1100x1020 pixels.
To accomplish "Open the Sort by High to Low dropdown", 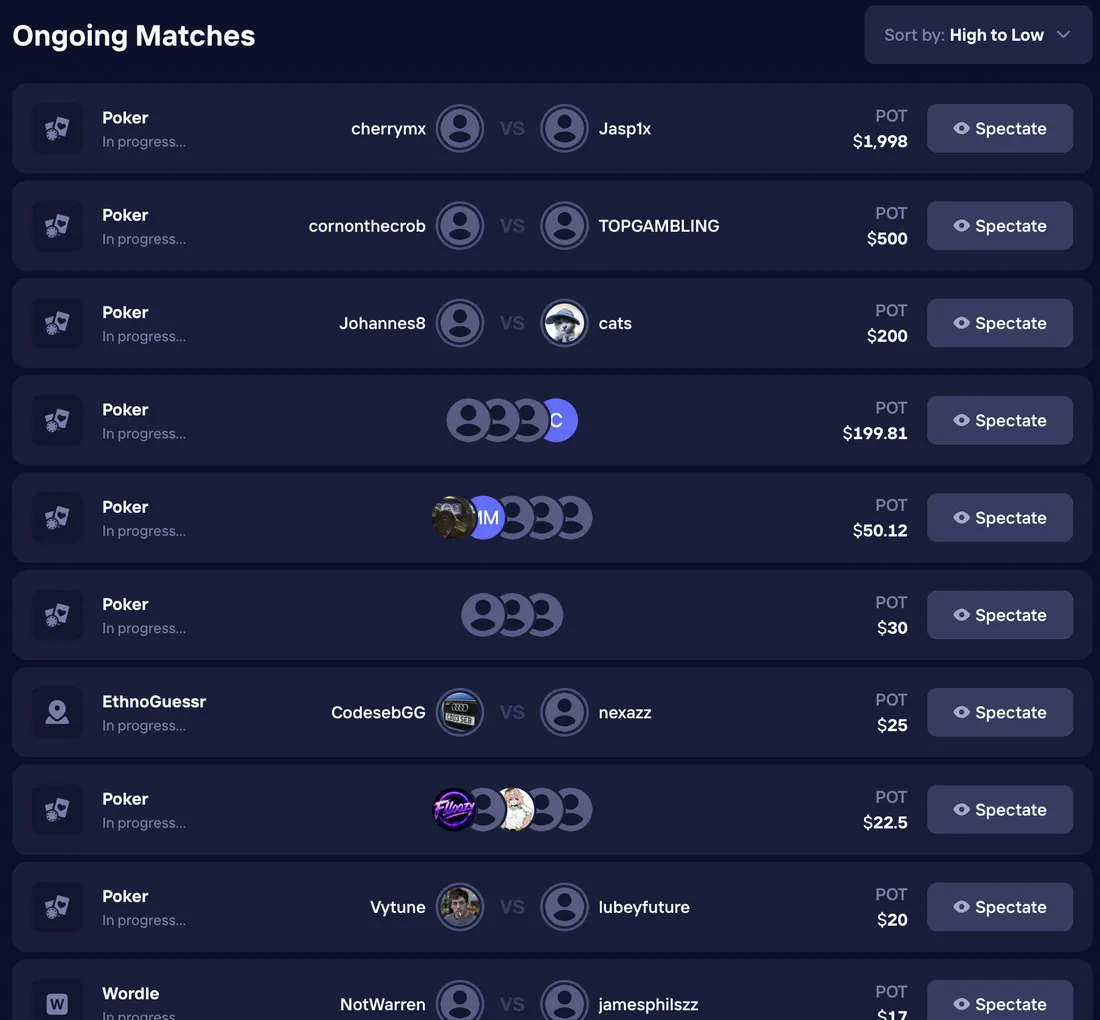I will click(x=978, y=35).
